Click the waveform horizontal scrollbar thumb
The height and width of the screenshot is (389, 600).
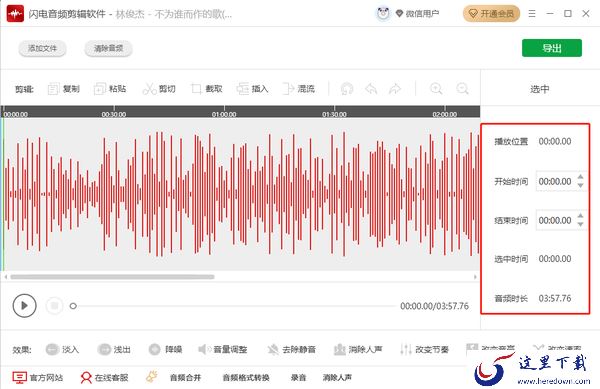click(x=112, y=277)
